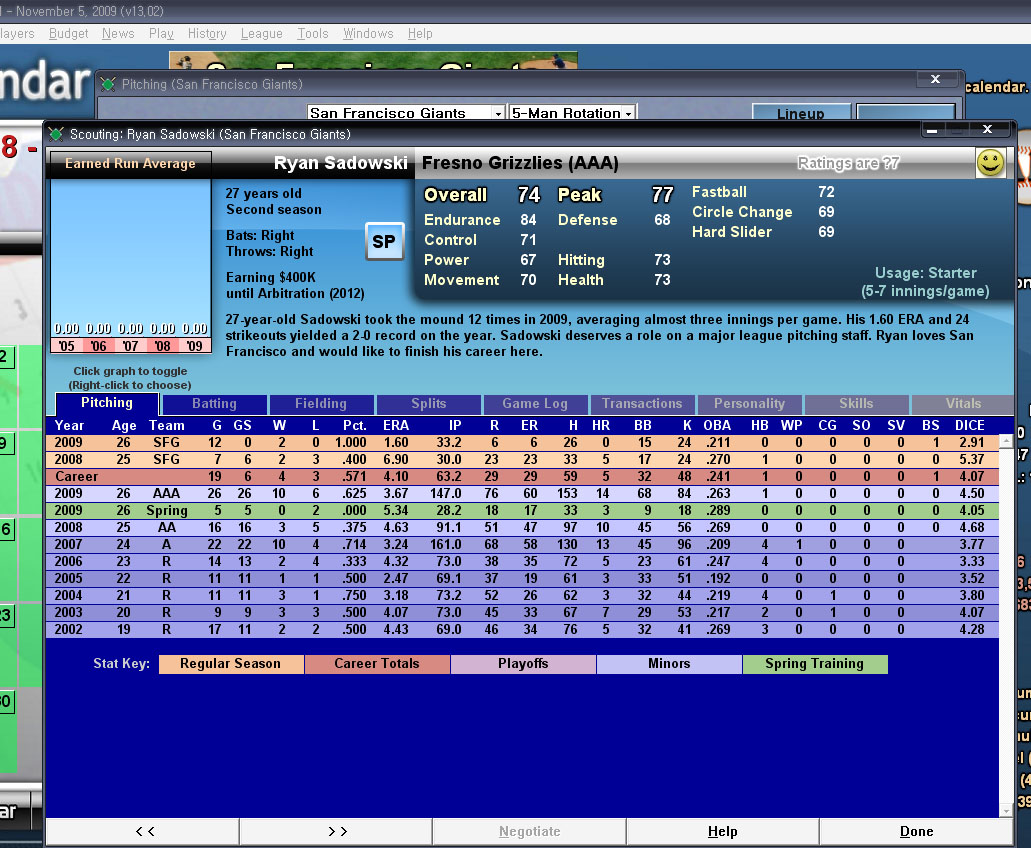Image resolution: width=1031 pixels, height=848 pixels.
Task: Click the Overall 74 rating
Action: click(481, 195)
